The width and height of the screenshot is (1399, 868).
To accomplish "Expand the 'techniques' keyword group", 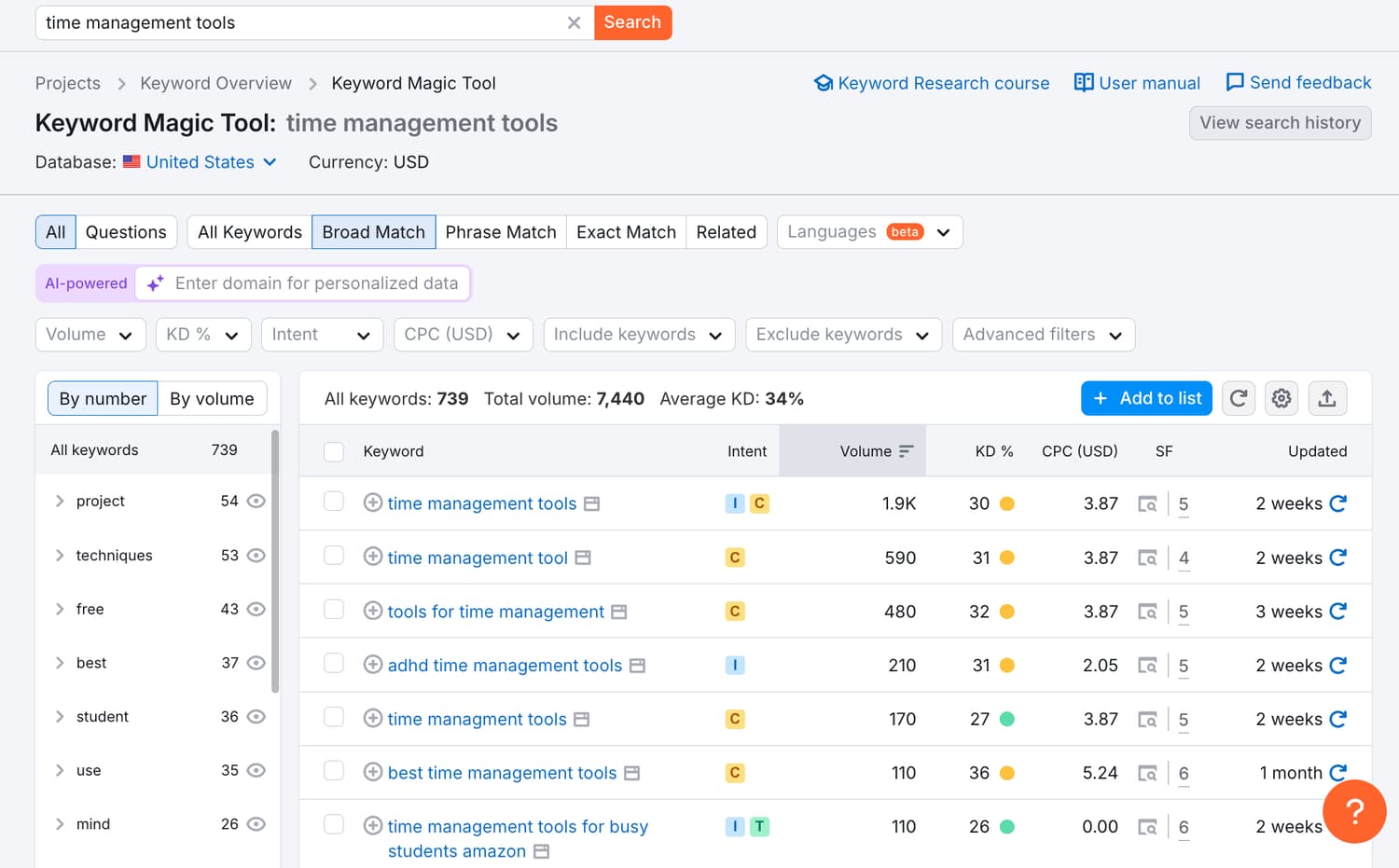I will point(60,556).
